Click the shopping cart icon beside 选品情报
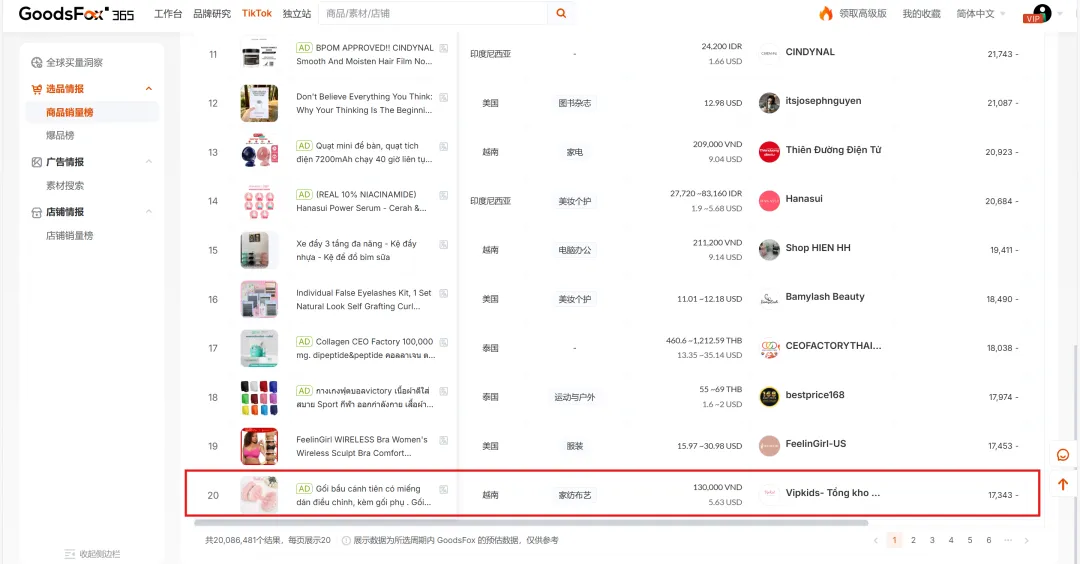The image size is (1080, 564). (37, 89)
